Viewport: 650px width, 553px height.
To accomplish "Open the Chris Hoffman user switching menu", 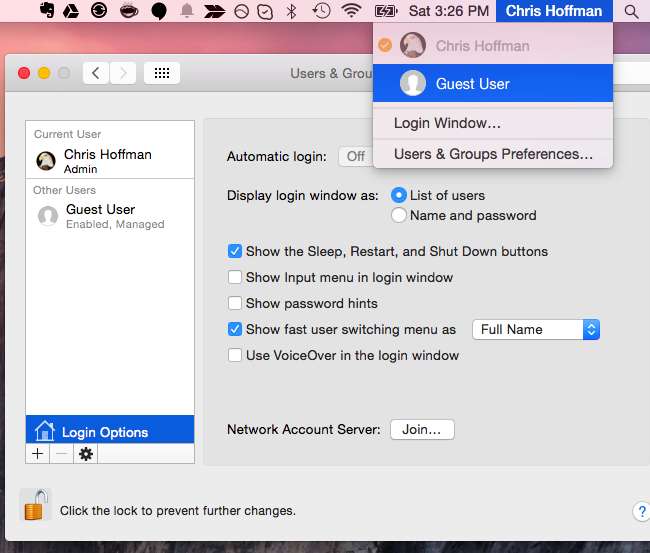I will pos(553,11).
